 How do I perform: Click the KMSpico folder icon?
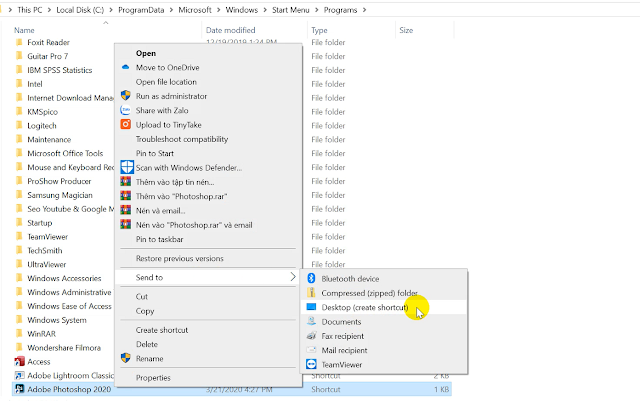pyautogui.click(x=19, y=111)
